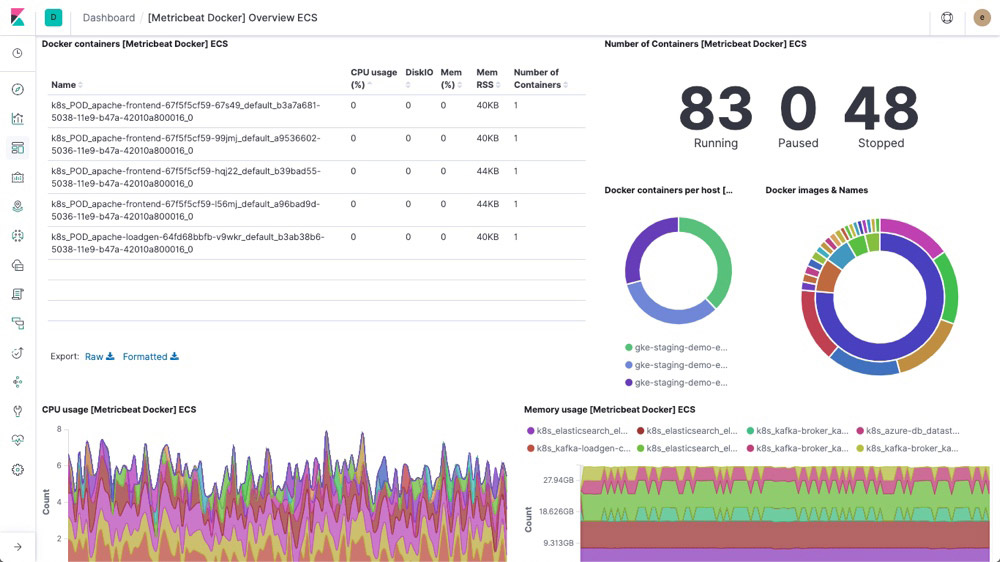
Task: Select row k8s_POD_apache-frontend-67f5f5cf59-hqj22
Action: click(316, 177)
